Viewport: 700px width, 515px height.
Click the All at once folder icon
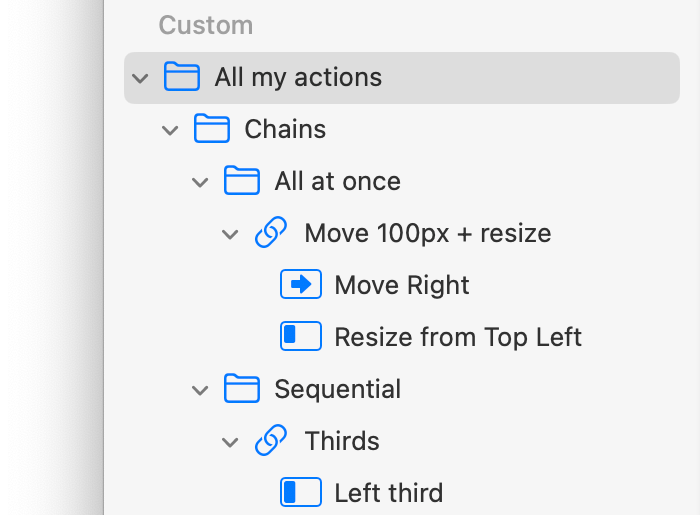point(241,181)
